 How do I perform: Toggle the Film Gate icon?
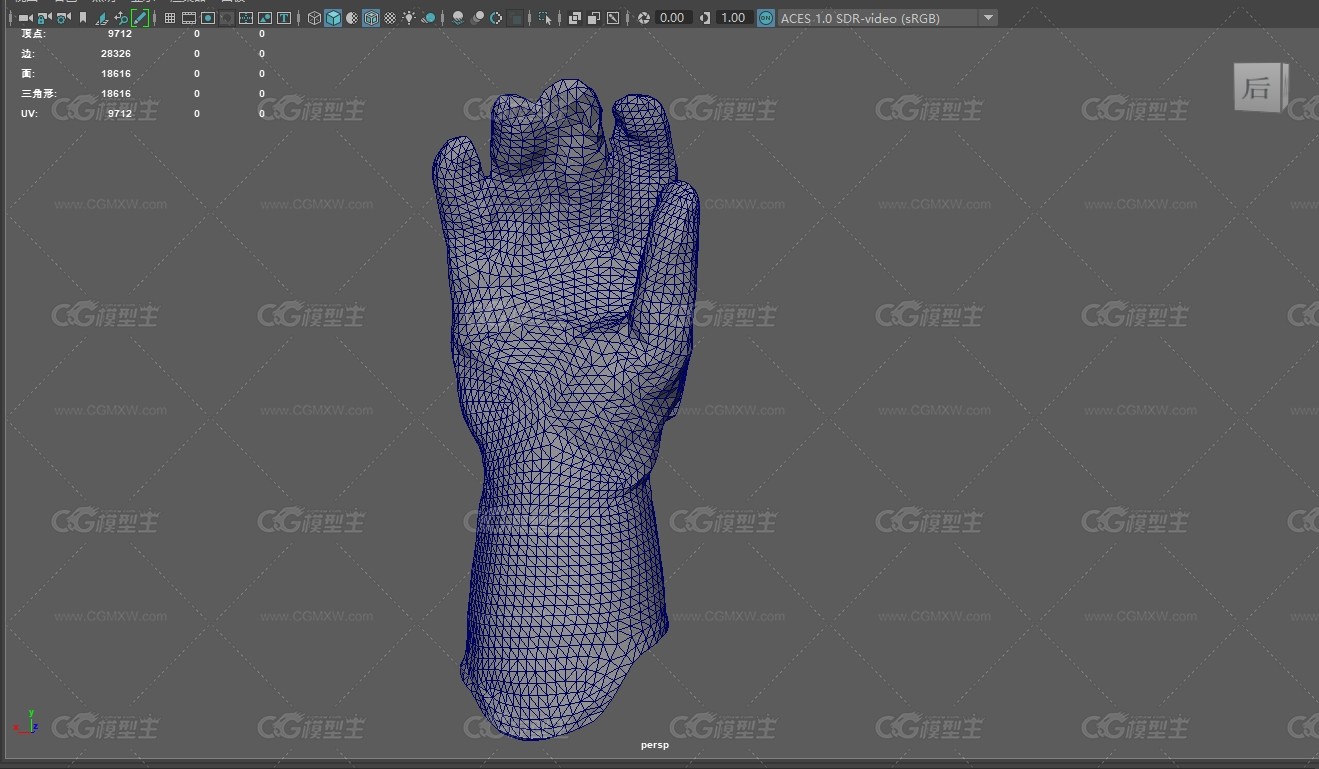[x=189, y=18]
